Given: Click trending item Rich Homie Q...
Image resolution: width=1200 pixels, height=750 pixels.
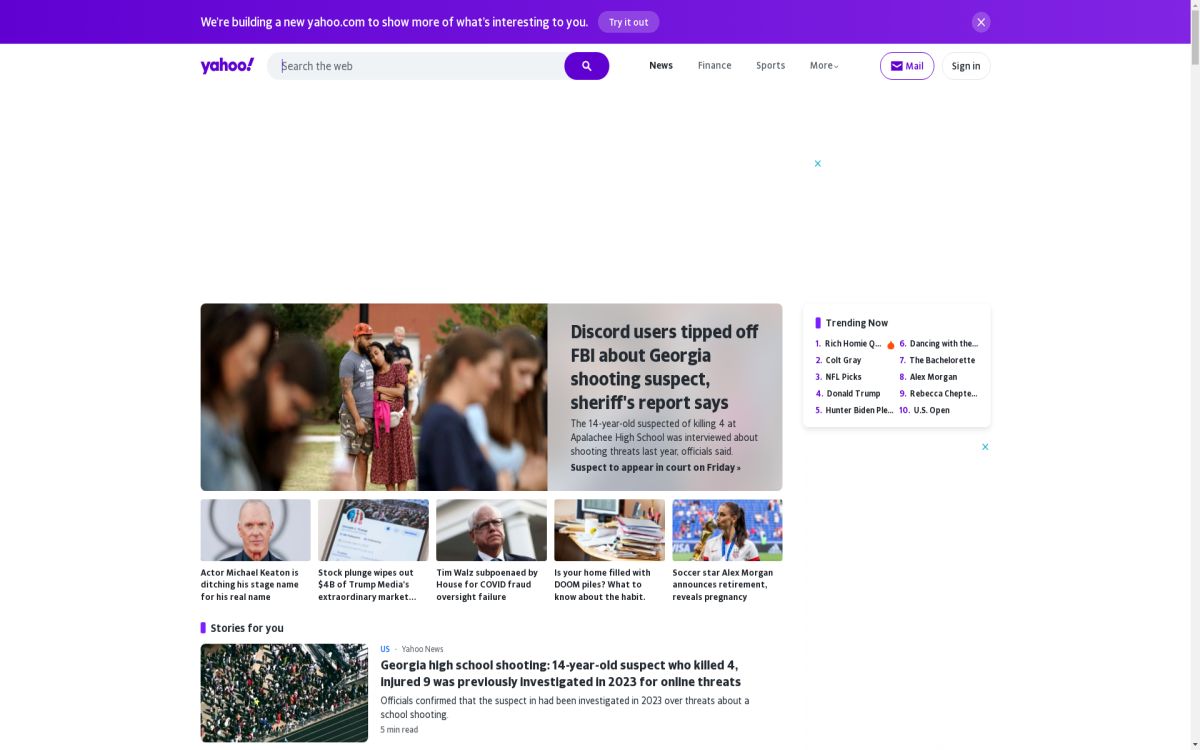Looking at the screenshot, I should [x=853, y=344].
